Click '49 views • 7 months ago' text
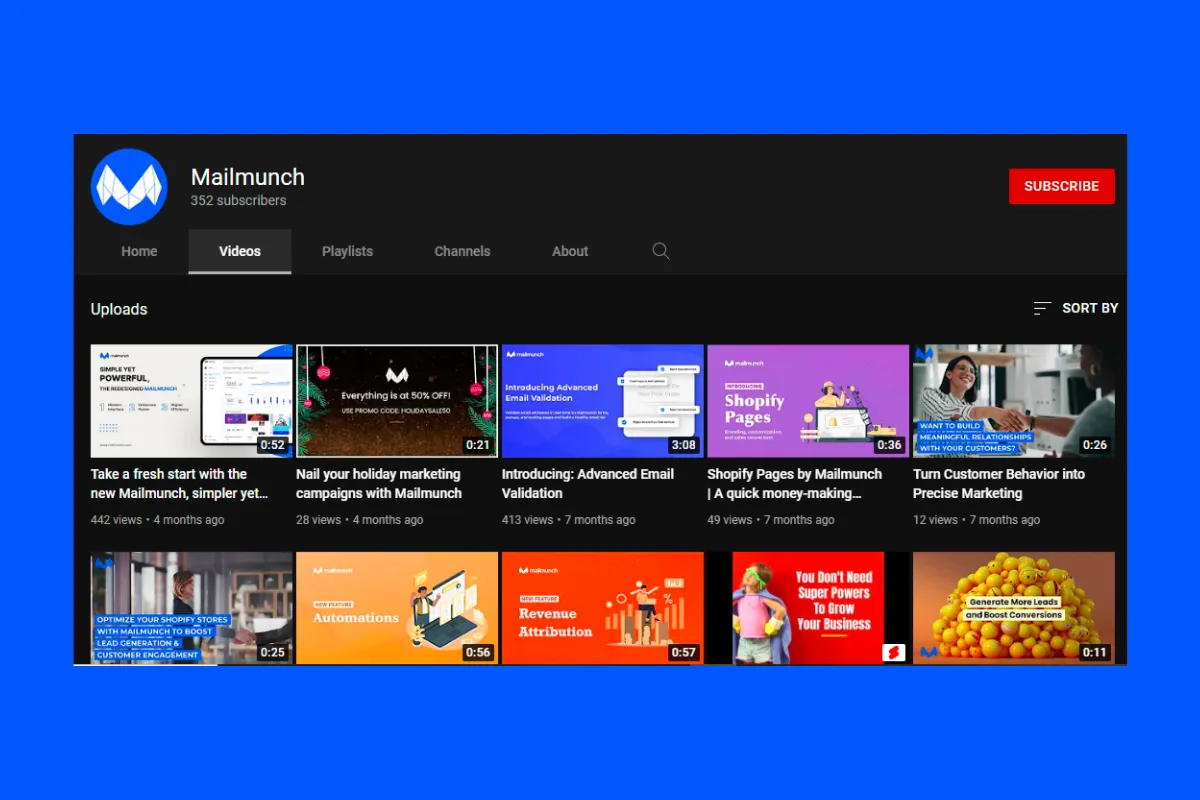 (771, 520)
